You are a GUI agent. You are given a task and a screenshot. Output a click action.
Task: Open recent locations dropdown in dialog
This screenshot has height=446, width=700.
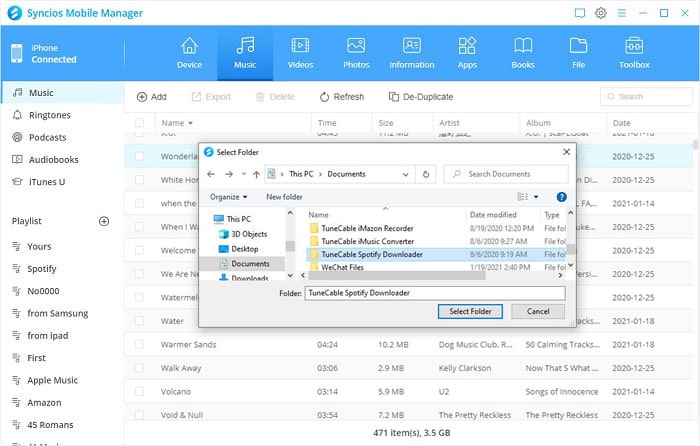click(244, 174)
